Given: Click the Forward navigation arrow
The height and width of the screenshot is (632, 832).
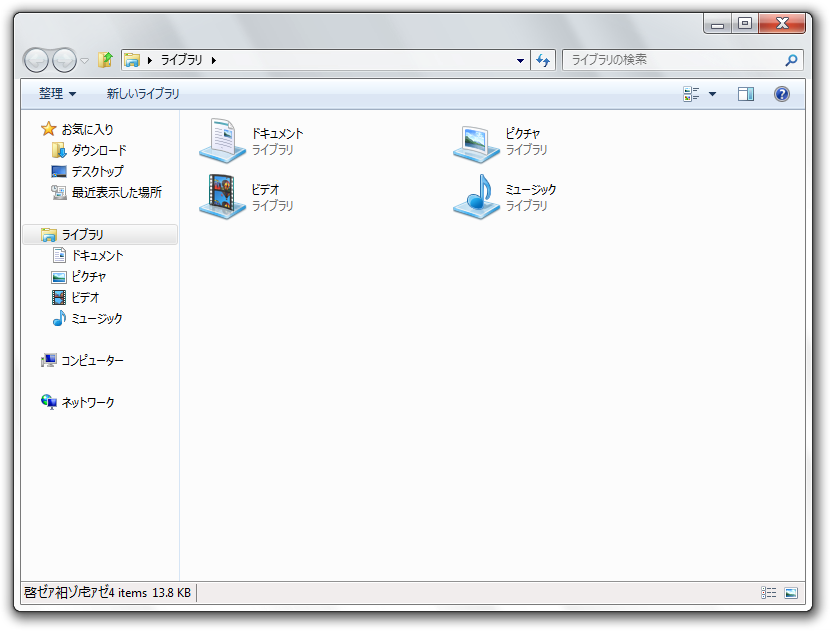Looking at the screenshot, I should pyautogui.click(x=65, y=60).
